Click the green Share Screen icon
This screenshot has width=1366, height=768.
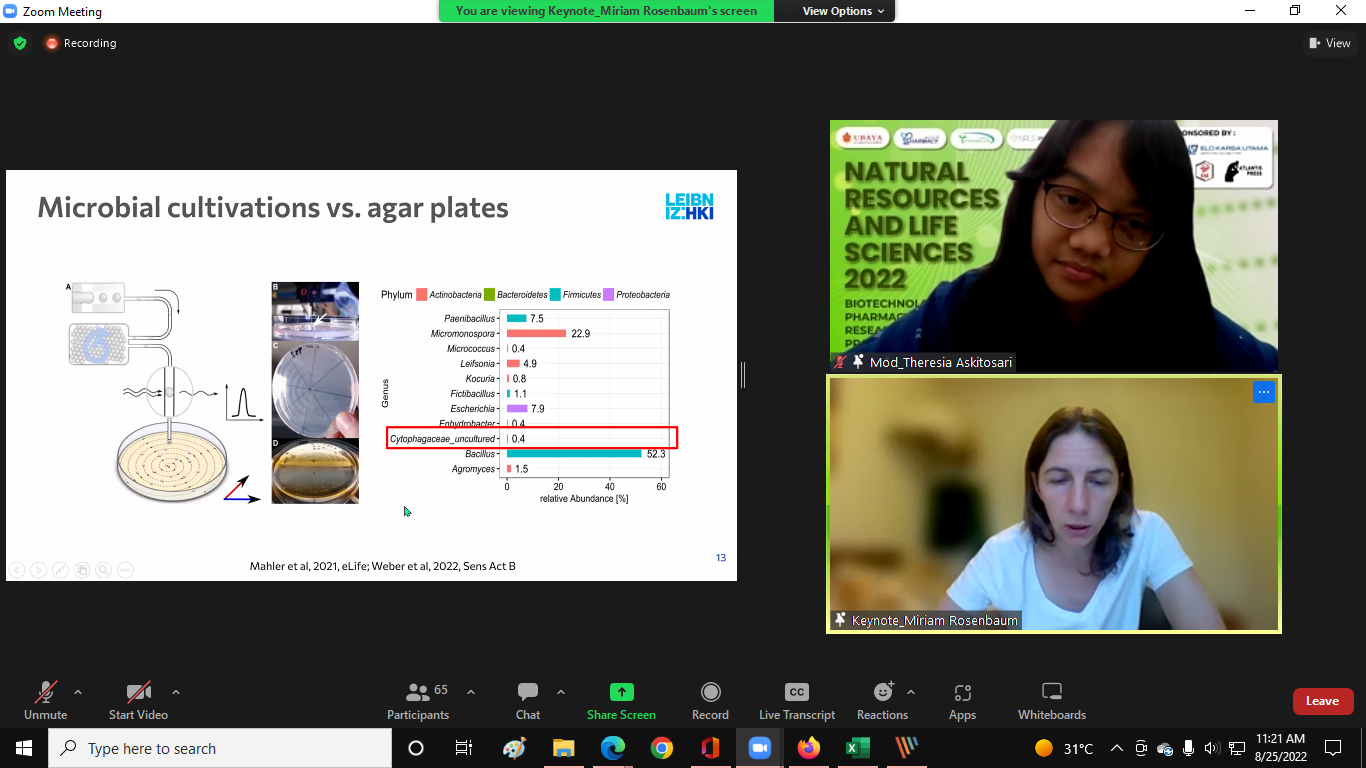[621, 693]
